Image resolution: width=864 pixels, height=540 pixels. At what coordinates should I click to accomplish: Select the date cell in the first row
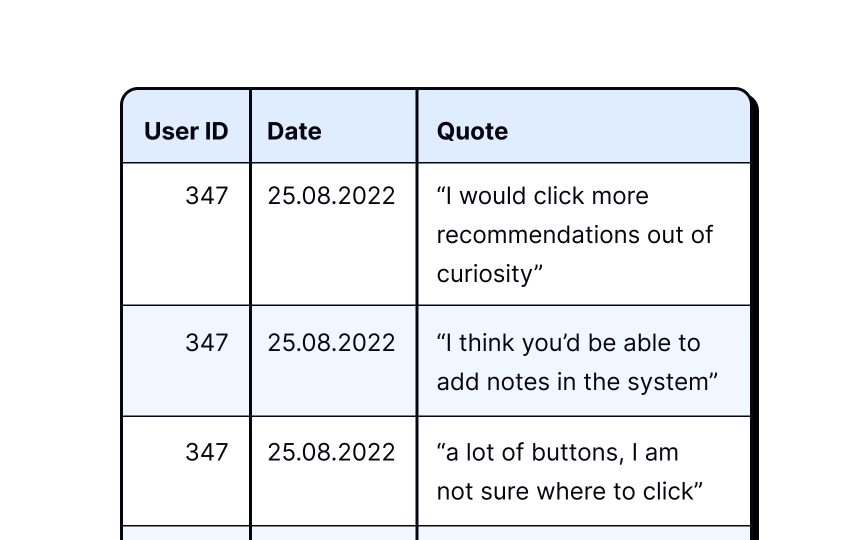[x=334, y=234]
